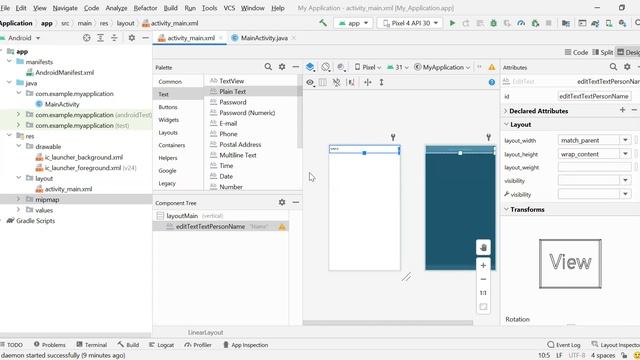The height and width of the screenshot is (360, 640).
Task: Open the Pixel 4 API 30 device dropdown
Action: pos(410,23)
